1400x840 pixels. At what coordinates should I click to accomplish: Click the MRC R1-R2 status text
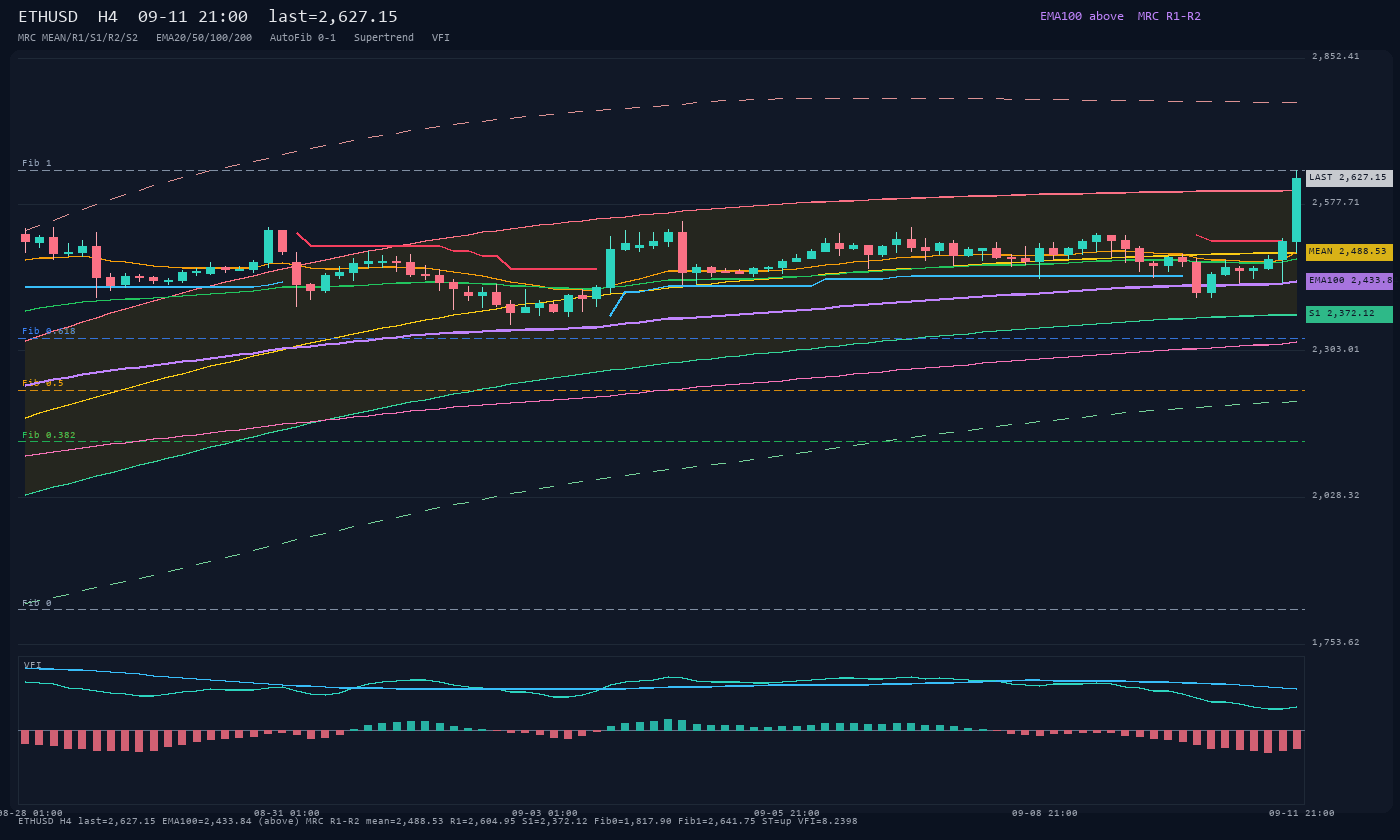click(1169, 16)
